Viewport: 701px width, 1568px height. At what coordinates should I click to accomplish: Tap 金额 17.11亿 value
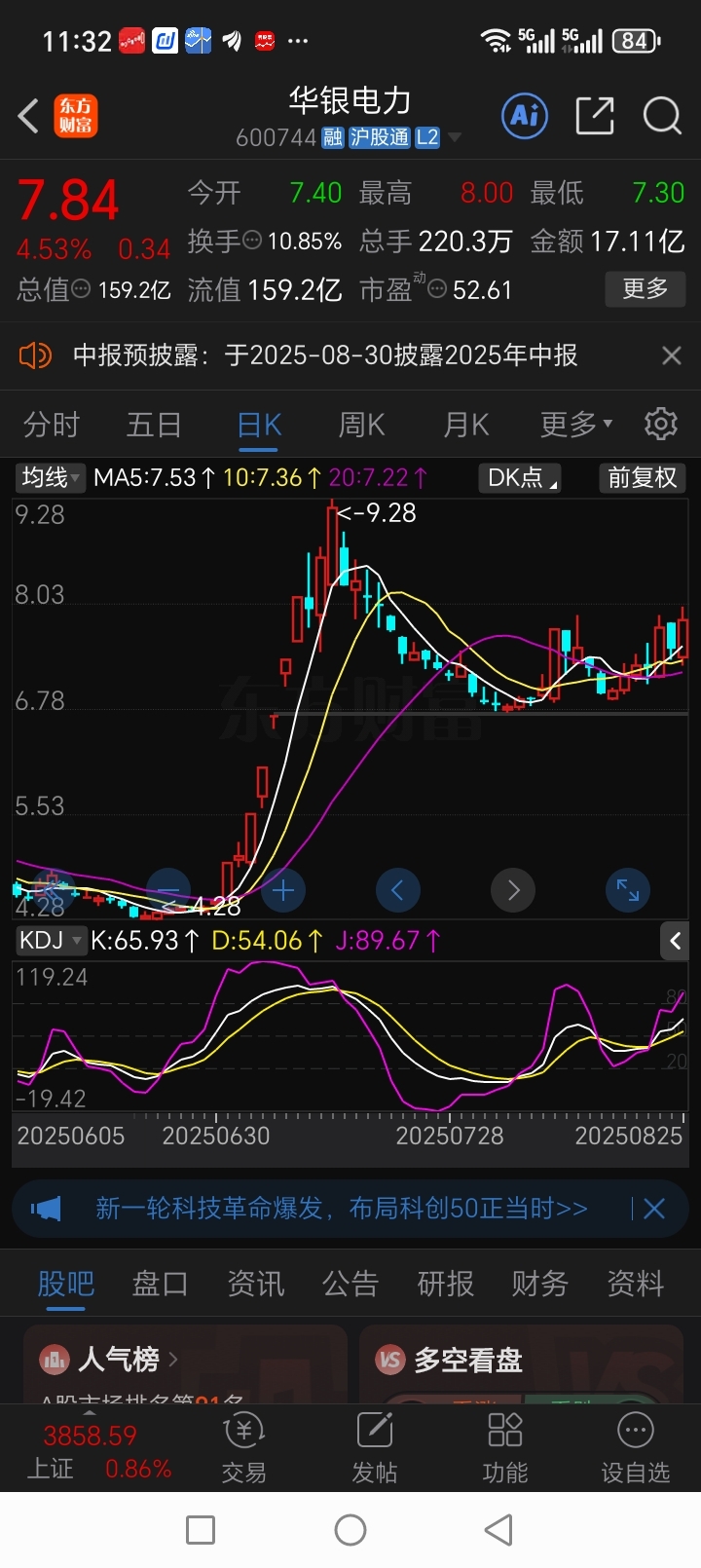pos(608,241)
